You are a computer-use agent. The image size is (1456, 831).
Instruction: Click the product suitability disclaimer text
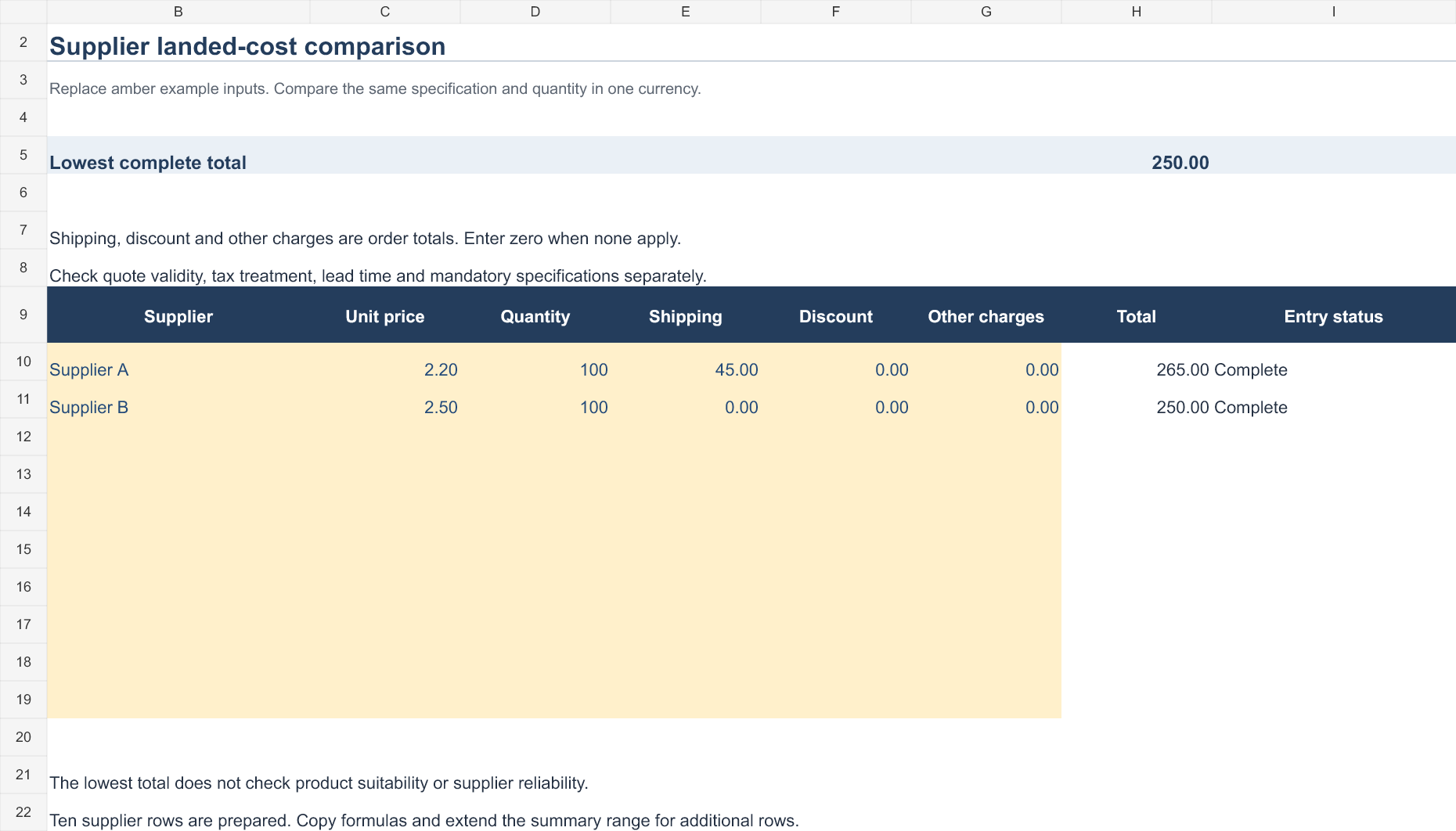coord(319,783)
